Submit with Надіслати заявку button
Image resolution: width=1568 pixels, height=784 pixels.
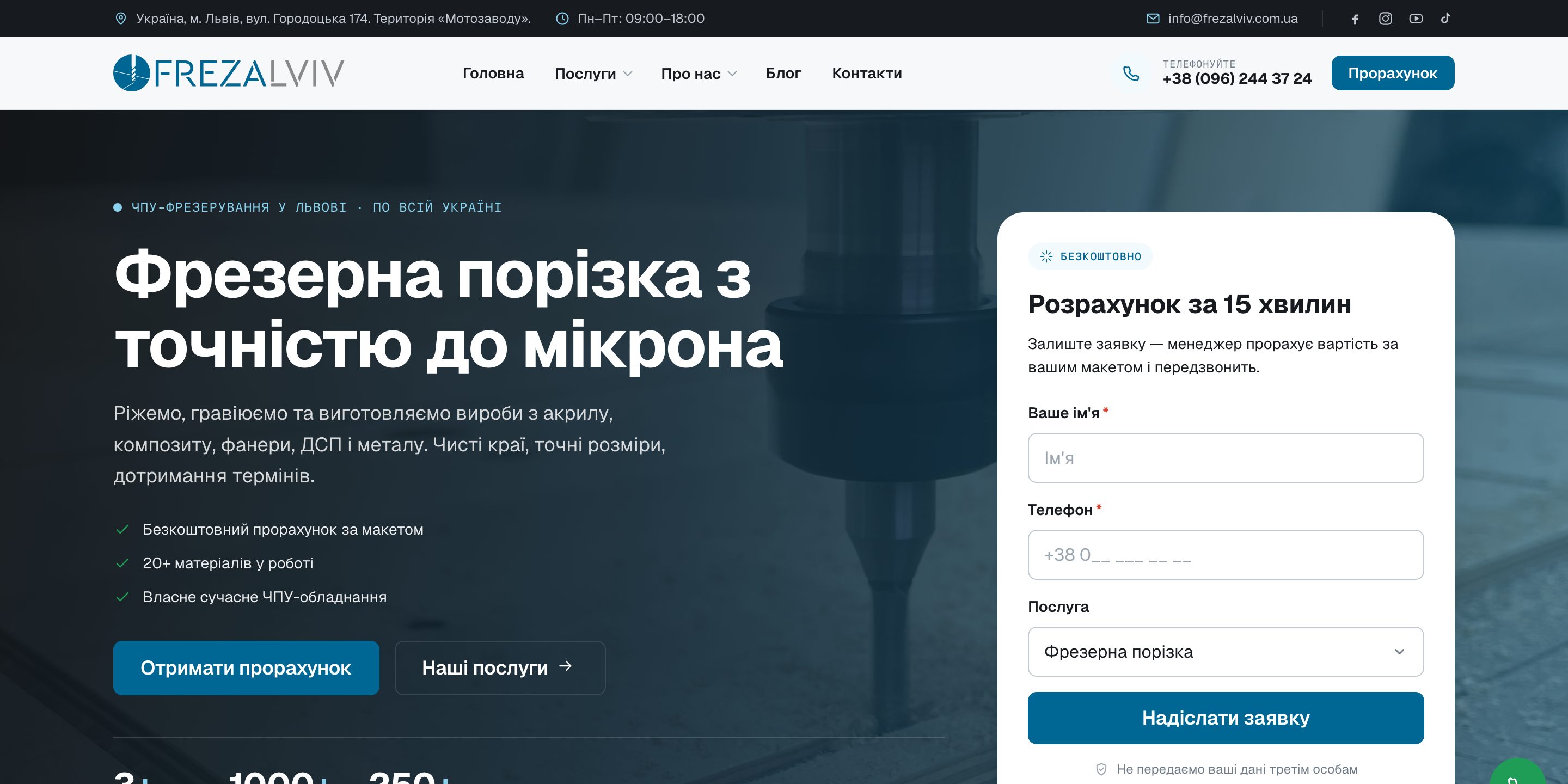point(1226,718)
